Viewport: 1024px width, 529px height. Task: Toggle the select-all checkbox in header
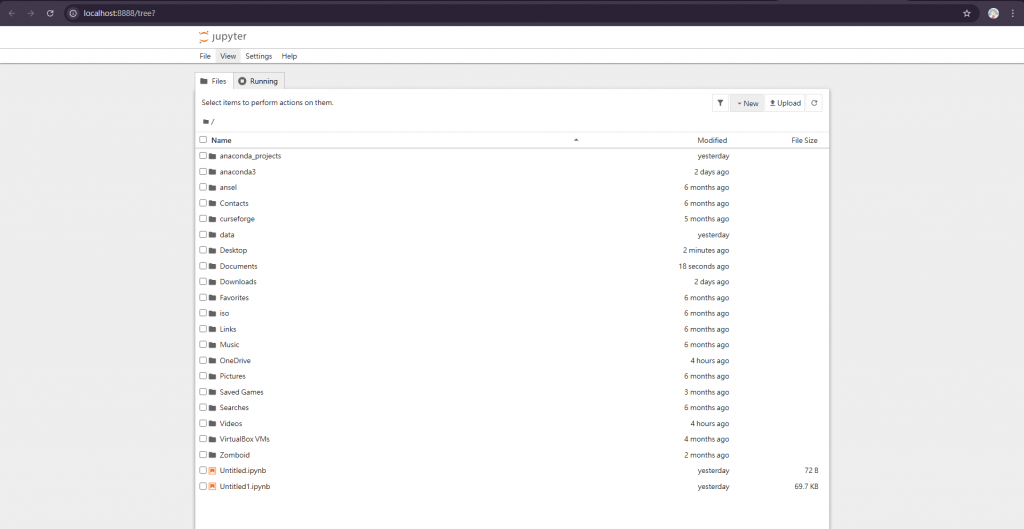(203, 140)
